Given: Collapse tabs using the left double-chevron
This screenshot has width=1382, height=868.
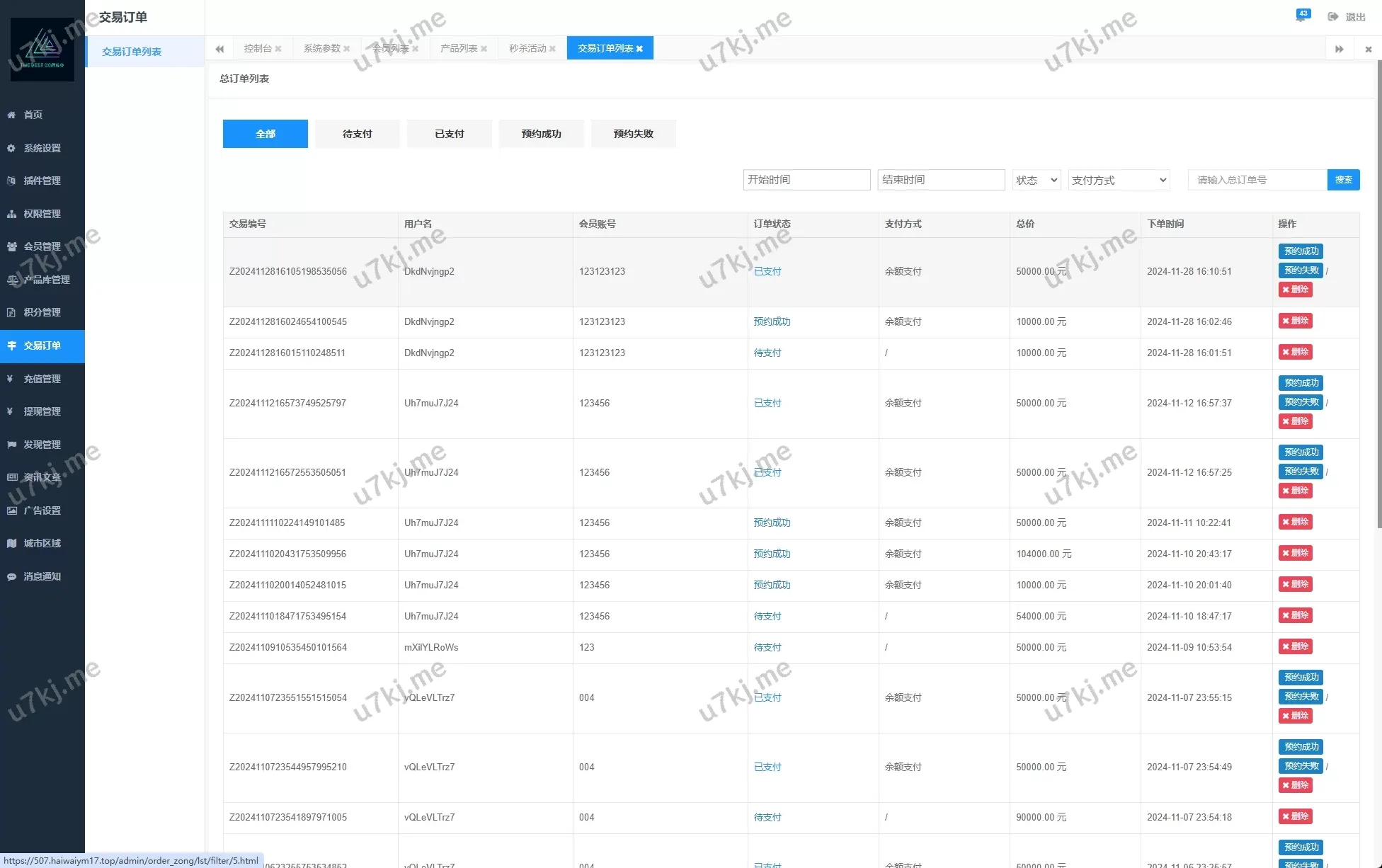Looking at the screenshot, I should coord(219,48).
